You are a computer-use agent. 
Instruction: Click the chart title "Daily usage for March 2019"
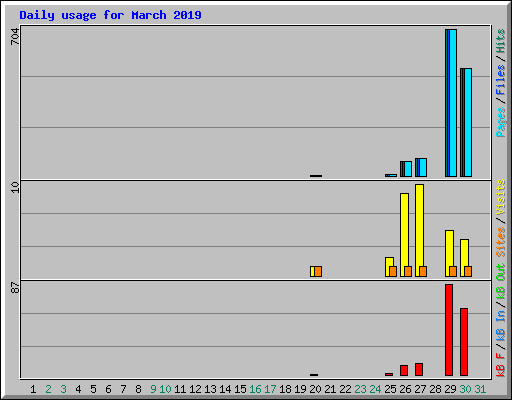click(x=110, y=15)
